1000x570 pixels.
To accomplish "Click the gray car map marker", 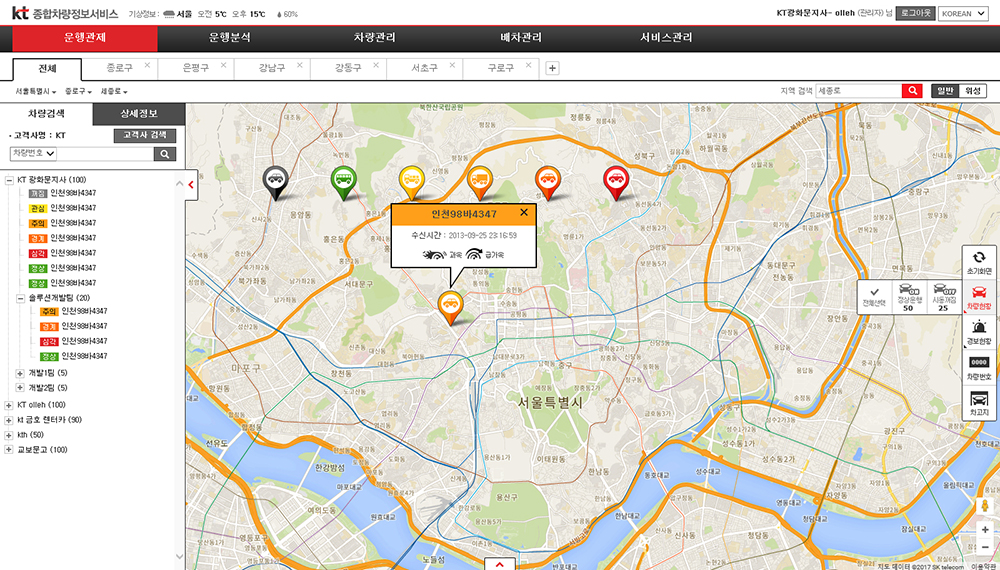I will [x=275, y=182].
